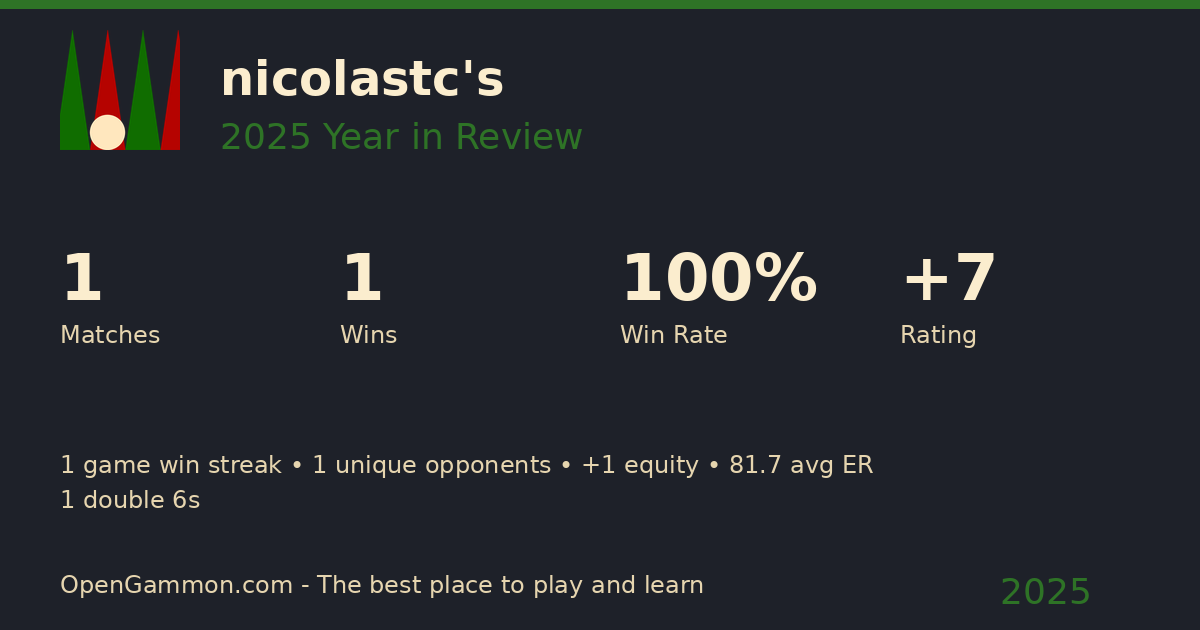
Task: Select the Win Rate label
Action: coord(673,336)
